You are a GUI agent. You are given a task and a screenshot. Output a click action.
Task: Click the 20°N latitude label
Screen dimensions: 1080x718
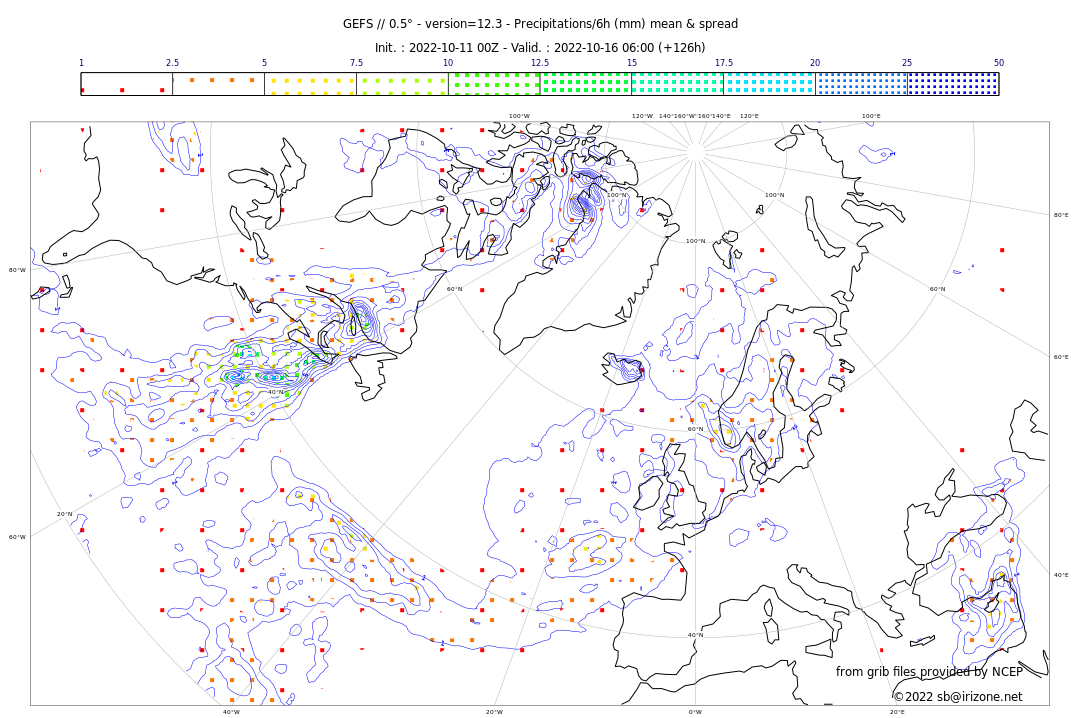(x=64, y=514)
